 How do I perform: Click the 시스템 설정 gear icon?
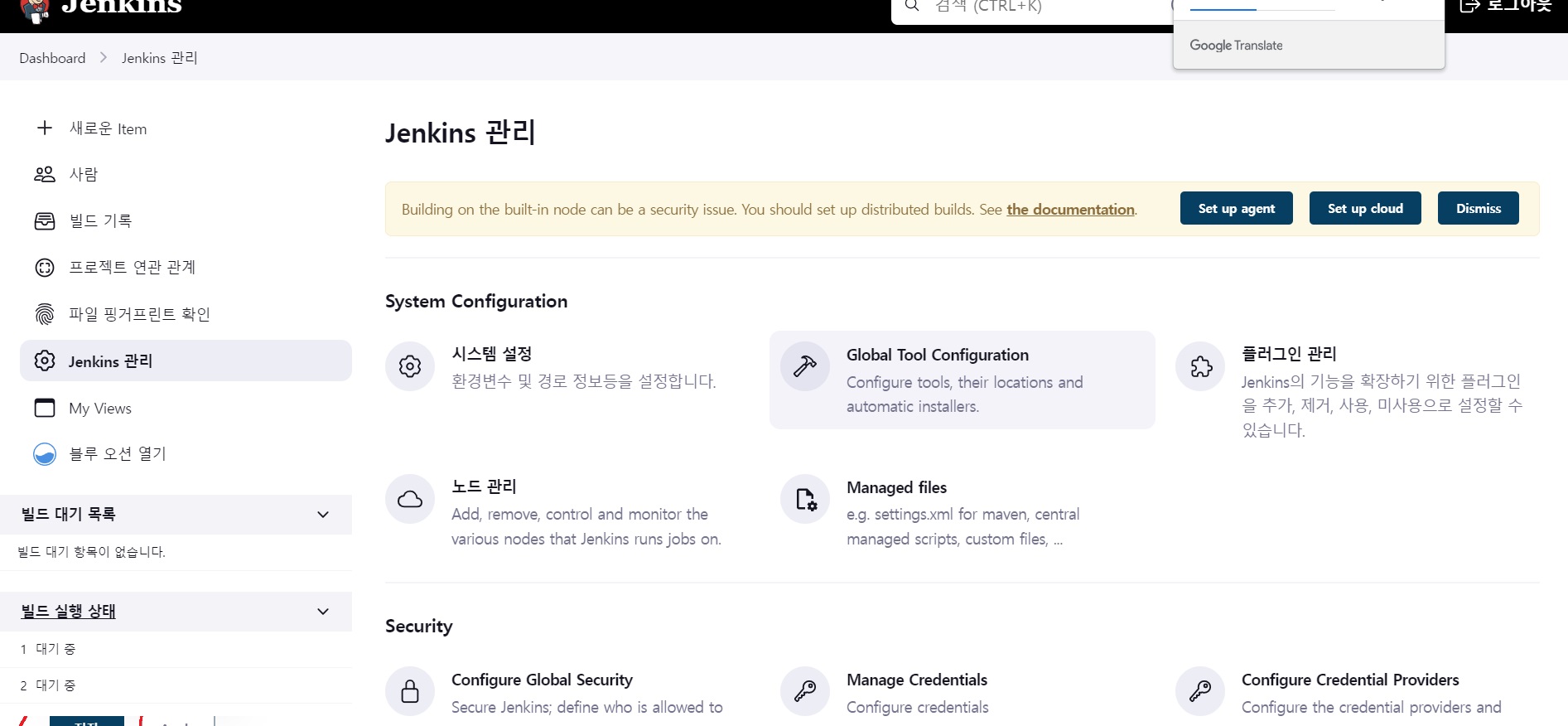click(410, 365)
